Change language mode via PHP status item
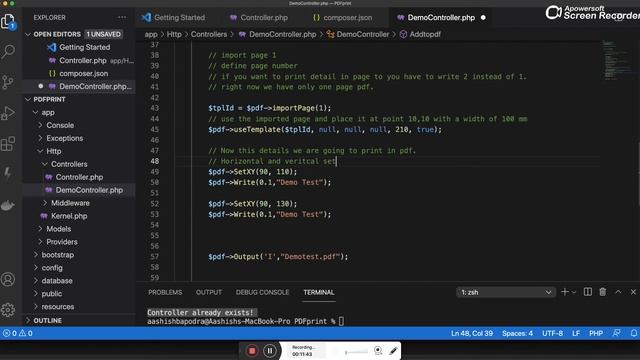 pyautogui.click(x=596, y=333)
